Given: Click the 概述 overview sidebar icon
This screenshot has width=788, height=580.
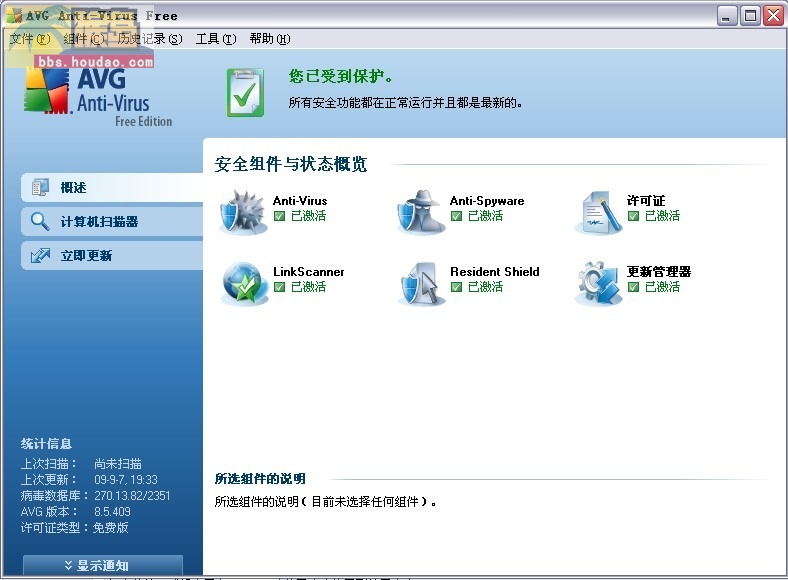Looking at the screenshot, I should click(40, 187).
